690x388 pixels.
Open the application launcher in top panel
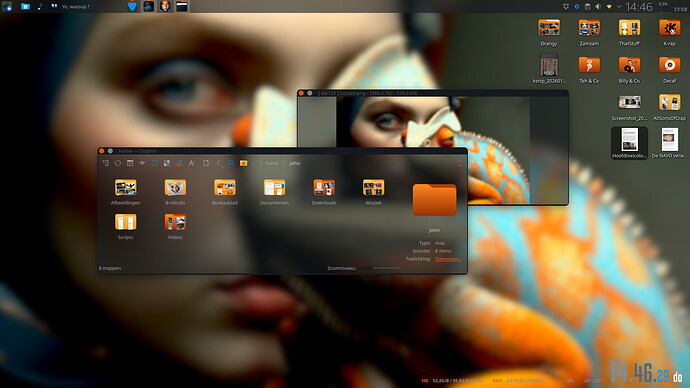tap(7, 6)
